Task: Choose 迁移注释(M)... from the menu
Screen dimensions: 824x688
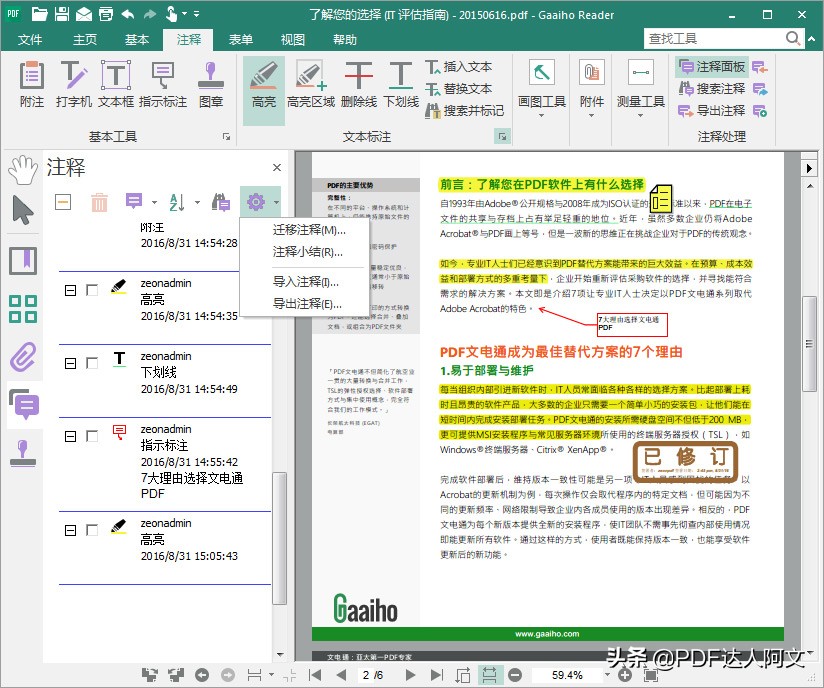Action: click(309, 230)
